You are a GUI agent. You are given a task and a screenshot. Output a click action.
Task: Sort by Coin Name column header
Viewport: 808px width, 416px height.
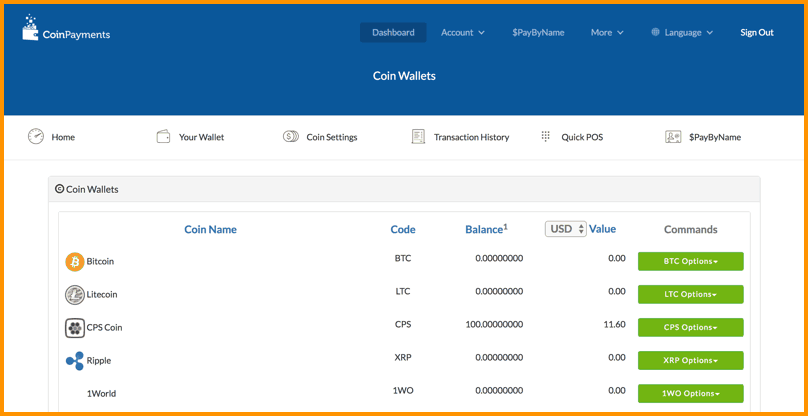click(210, 229)
